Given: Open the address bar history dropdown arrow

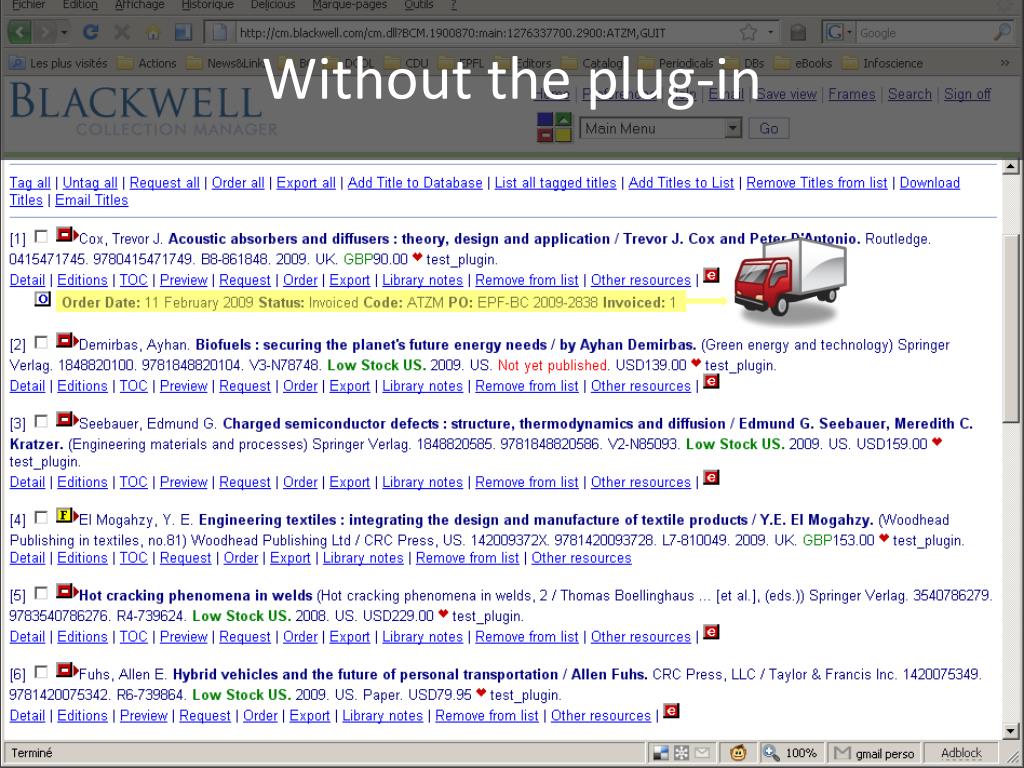Looking at the screenshot, I should coord(771,32).
